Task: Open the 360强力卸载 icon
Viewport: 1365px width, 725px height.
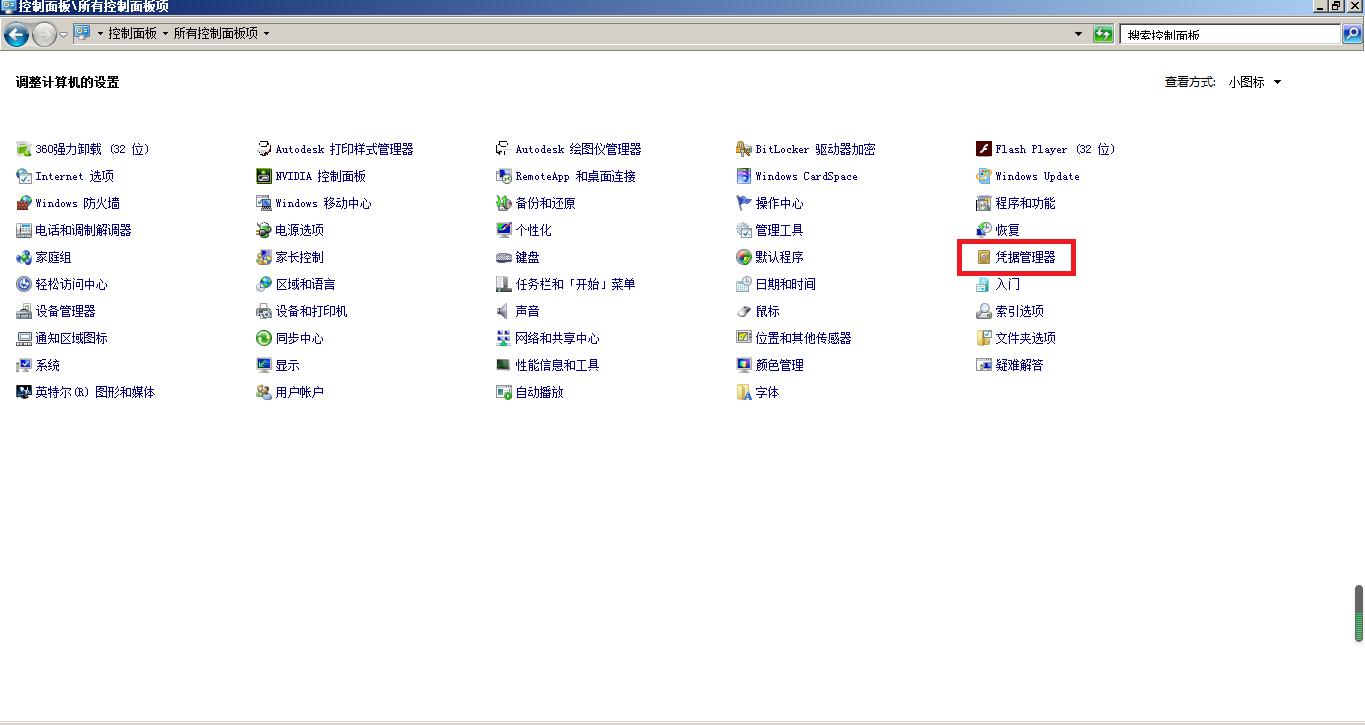Action: [24, 149]
